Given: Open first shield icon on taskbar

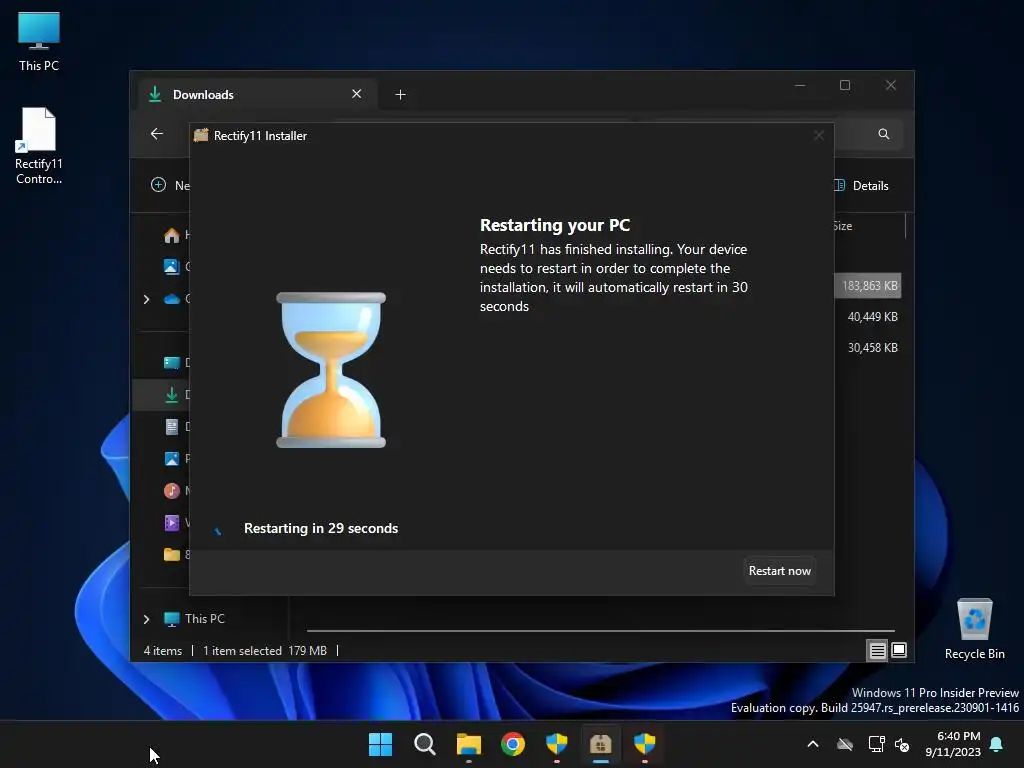Looking at the screenshot, I should (556, 744).
